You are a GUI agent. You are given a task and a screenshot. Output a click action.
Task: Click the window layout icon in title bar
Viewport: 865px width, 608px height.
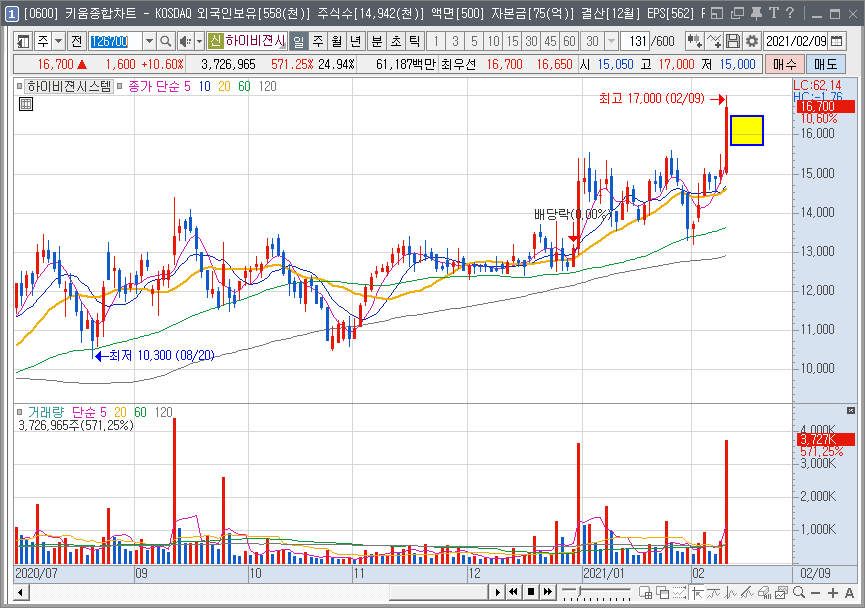click(717, 13)
